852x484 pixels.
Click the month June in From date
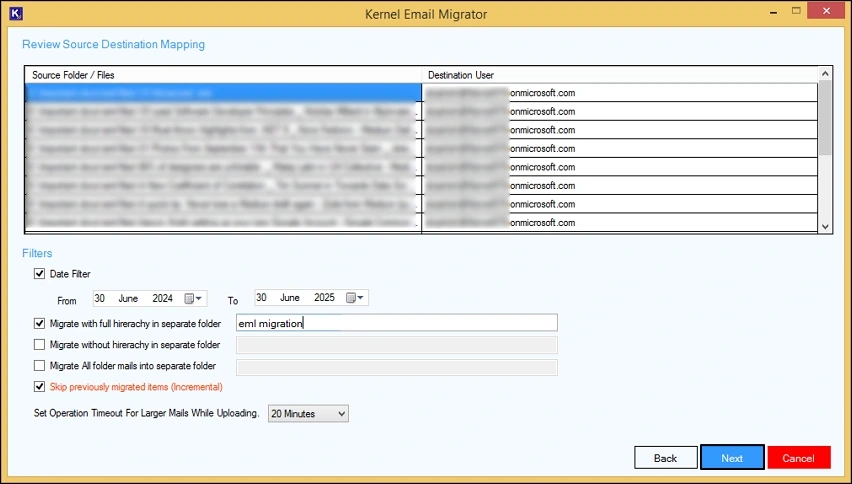(128, 298)
